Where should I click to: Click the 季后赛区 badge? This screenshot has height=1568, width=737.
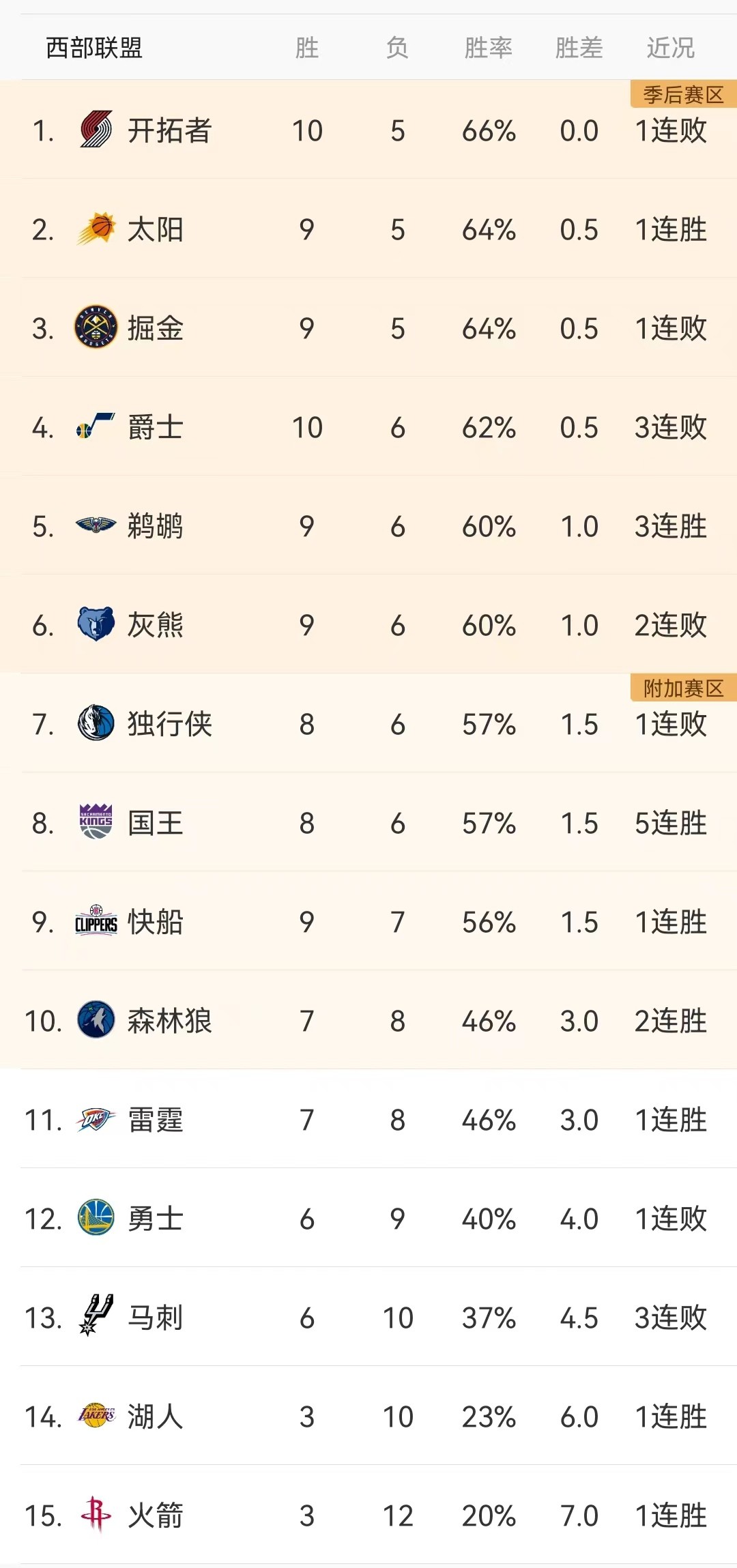(x=684, y=94)
